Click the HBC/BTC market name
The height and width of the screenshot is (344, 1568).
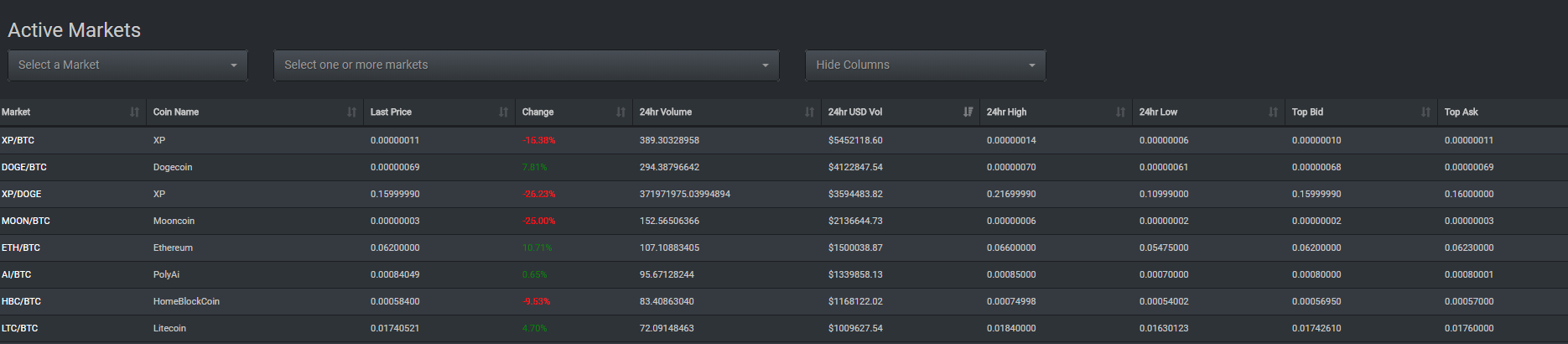point(22,302)
